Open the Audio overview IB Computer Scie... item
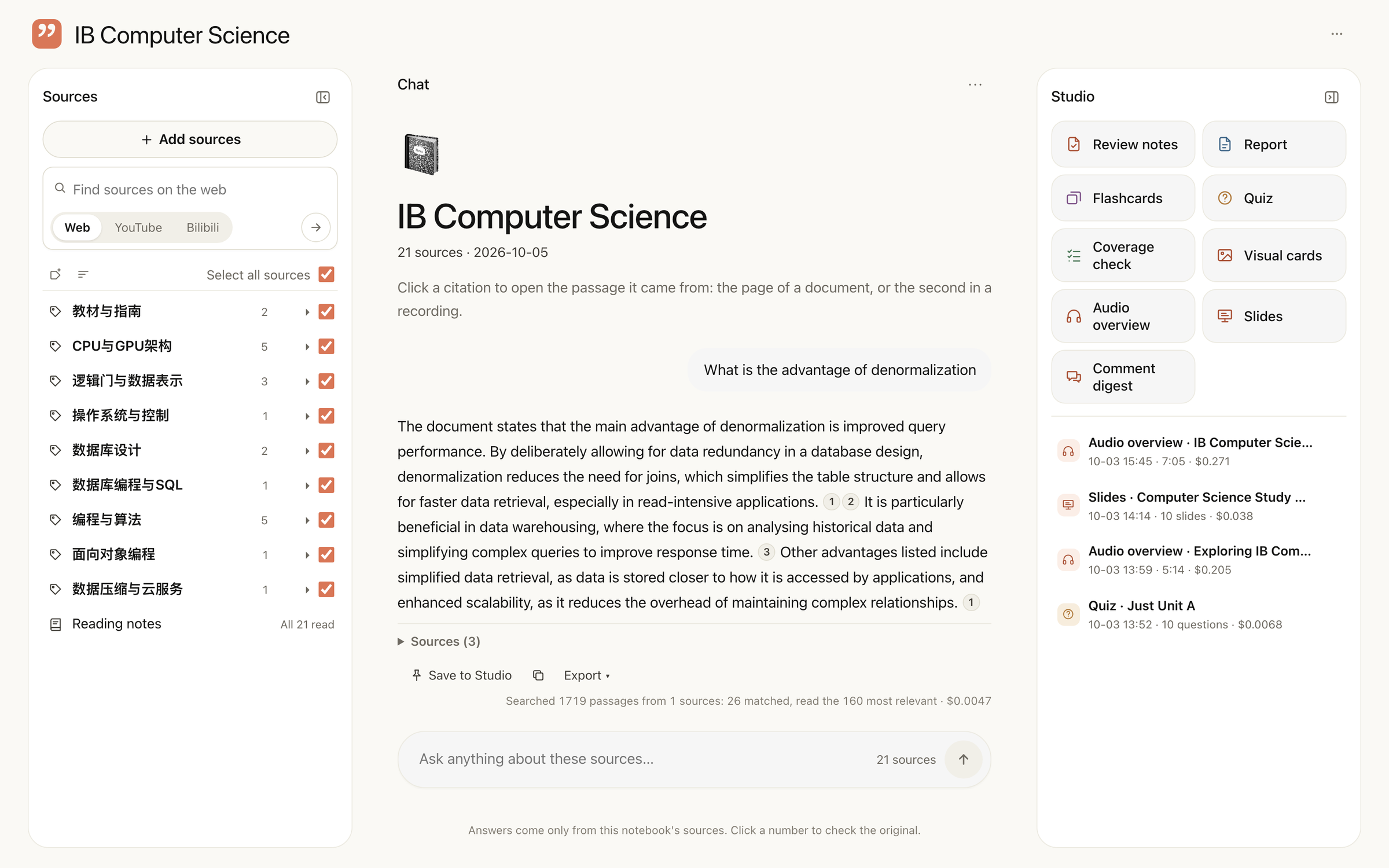Viewport: 1389px width, 868px height. [x=1198, y=451]
